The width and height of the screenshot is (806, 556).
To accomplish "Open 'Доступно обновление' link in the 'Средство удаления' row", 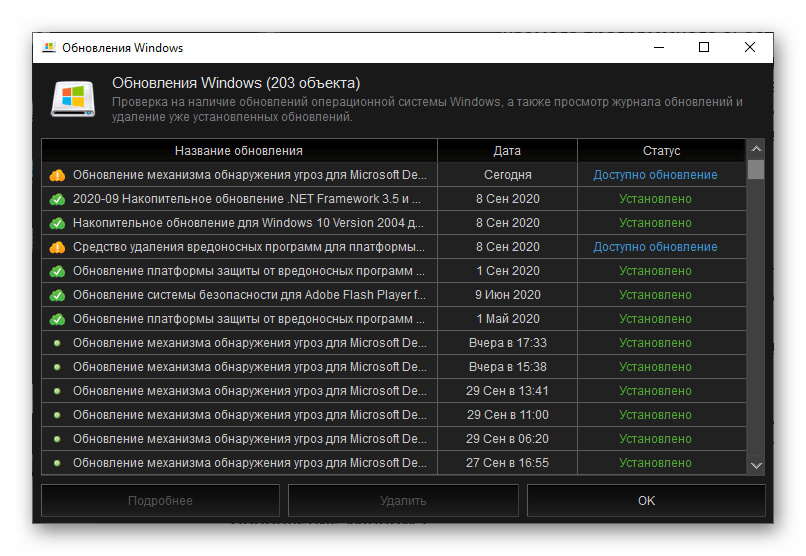I will (655, 247).
